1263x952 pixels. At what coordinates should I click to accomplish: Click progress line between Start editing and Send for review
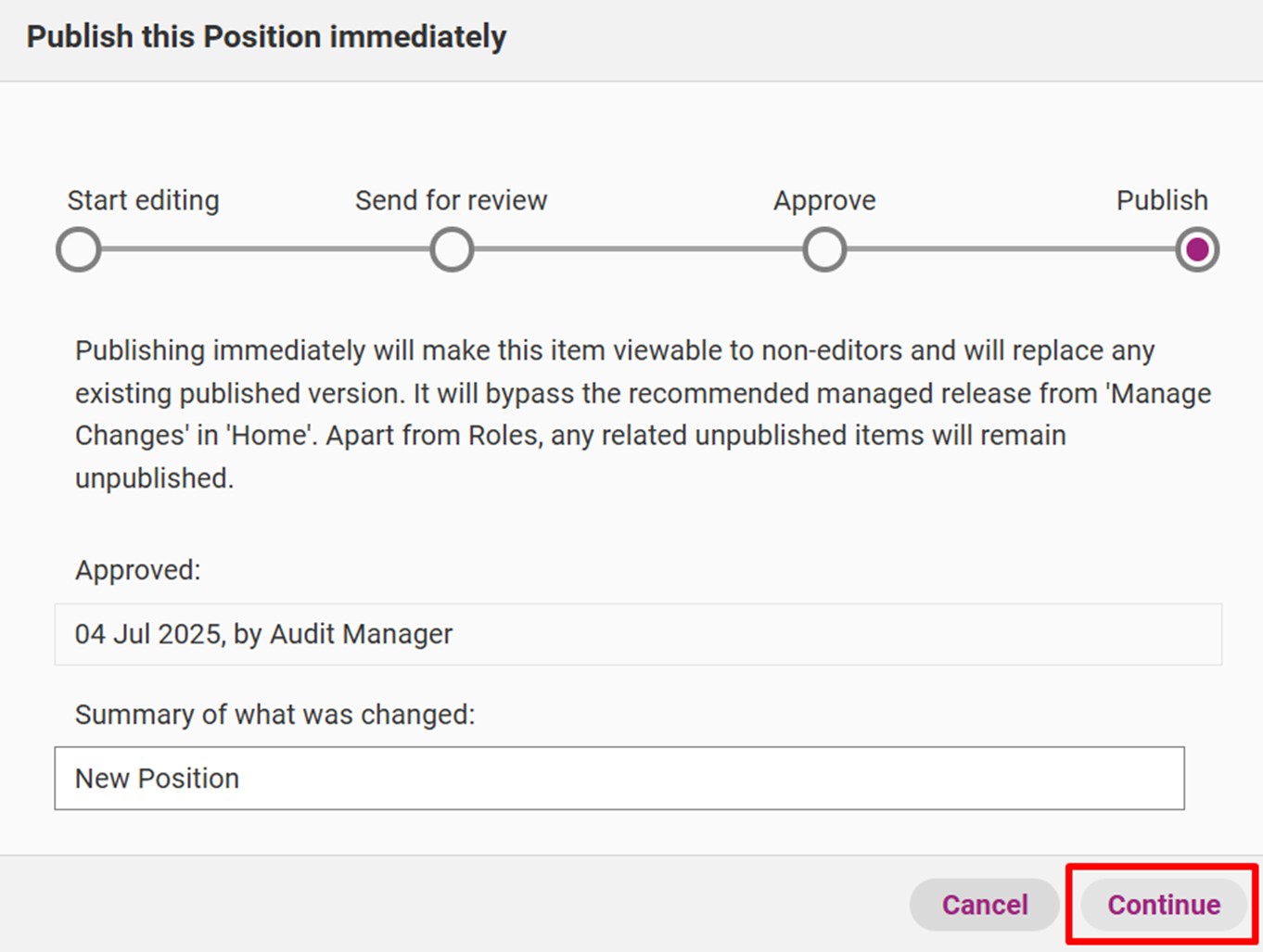point(265,249)
